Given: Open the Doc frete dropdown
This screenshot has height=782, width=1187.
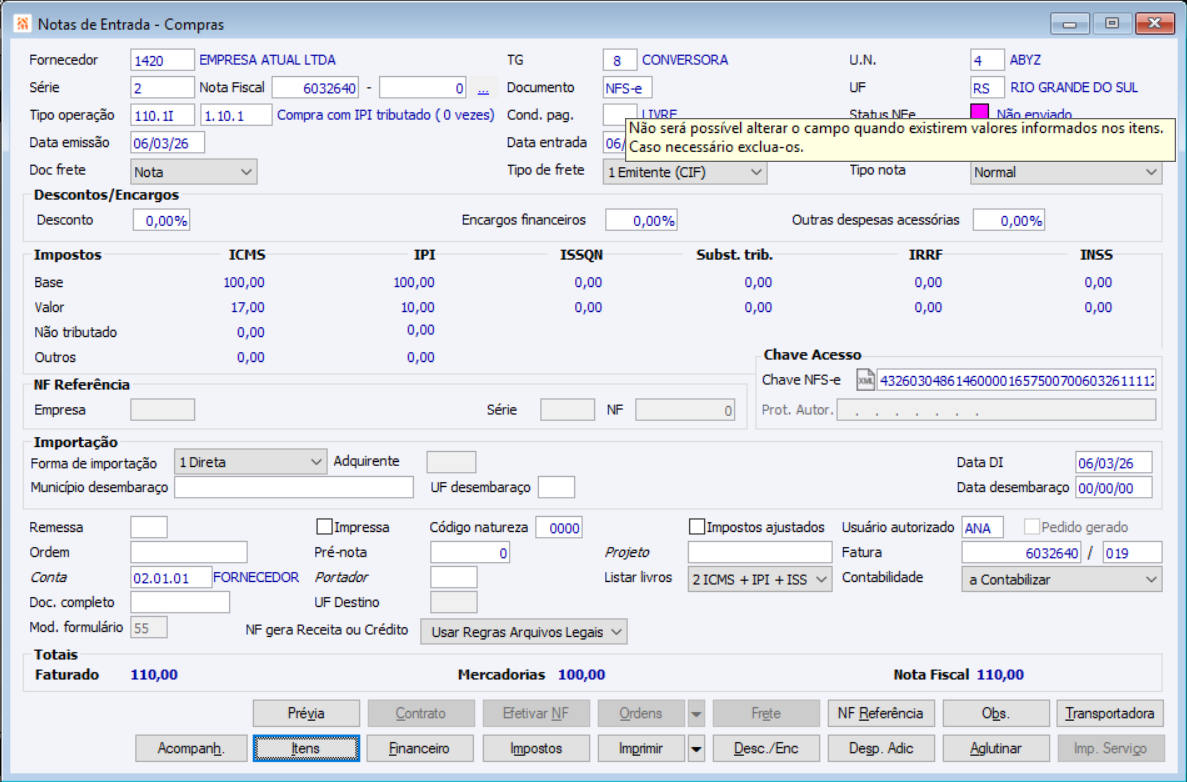Looking at the screenshot, I should coord(194,172).
